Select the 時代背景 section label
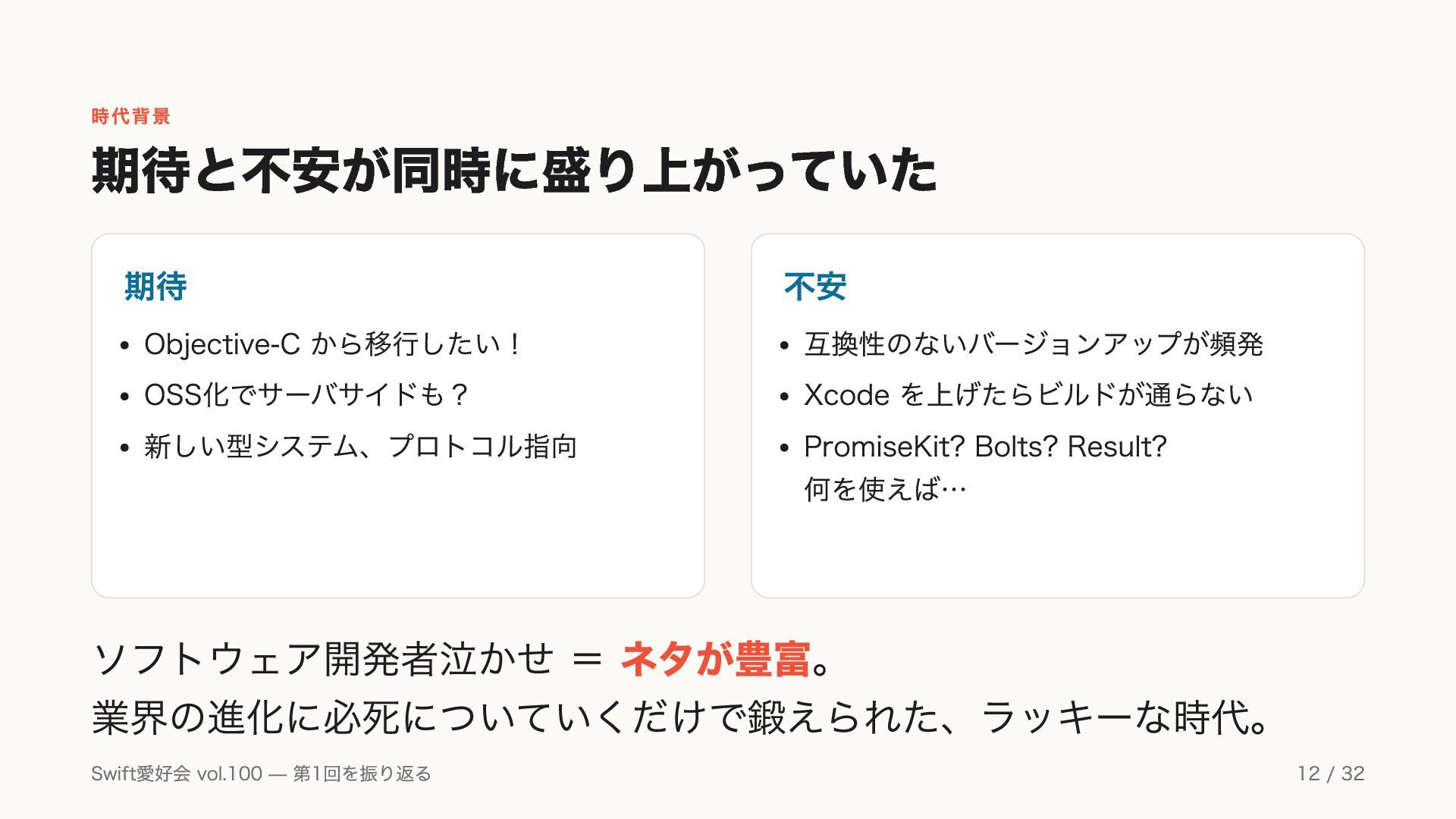The width and height of the screenshot is (1456, 819). coord(131,116)
